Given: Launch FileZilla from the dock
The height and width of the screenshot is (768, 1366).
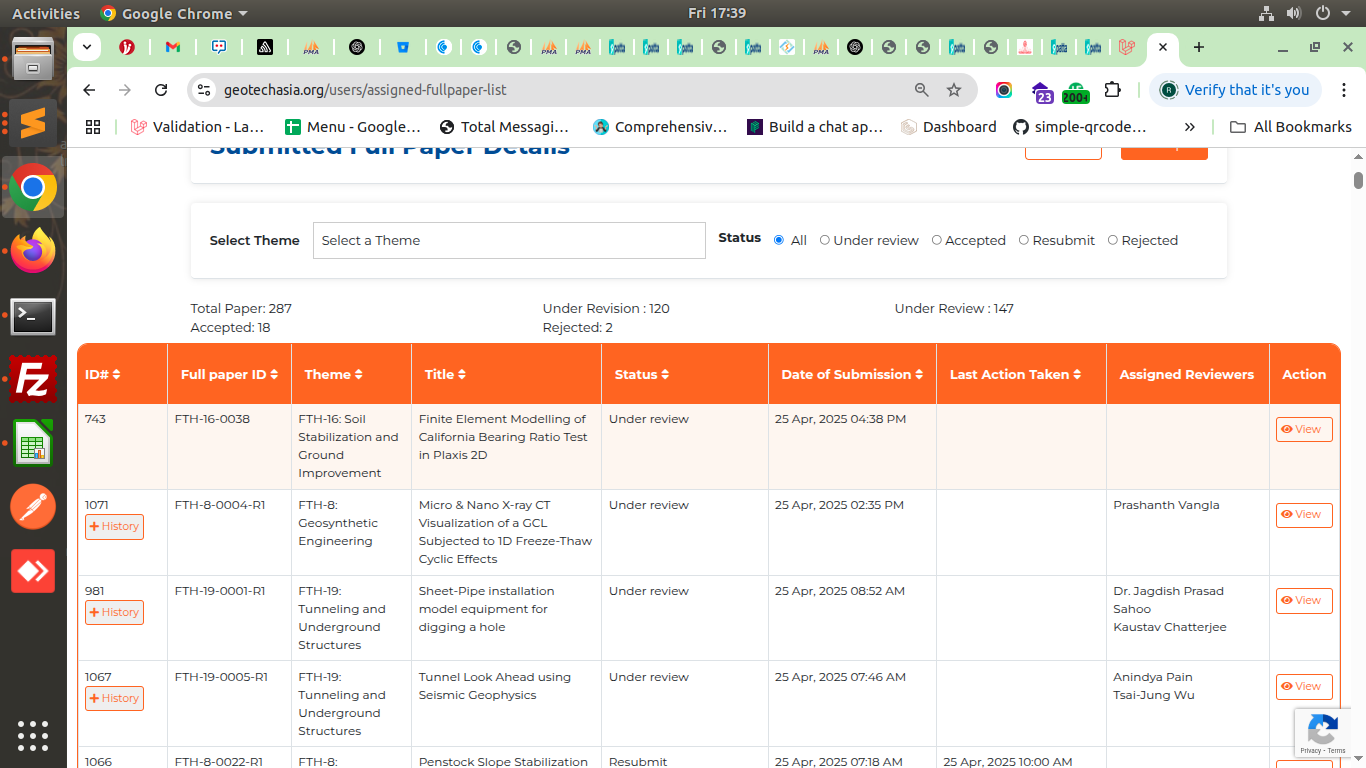Looking at the screenshot, I should pos(33,381).
